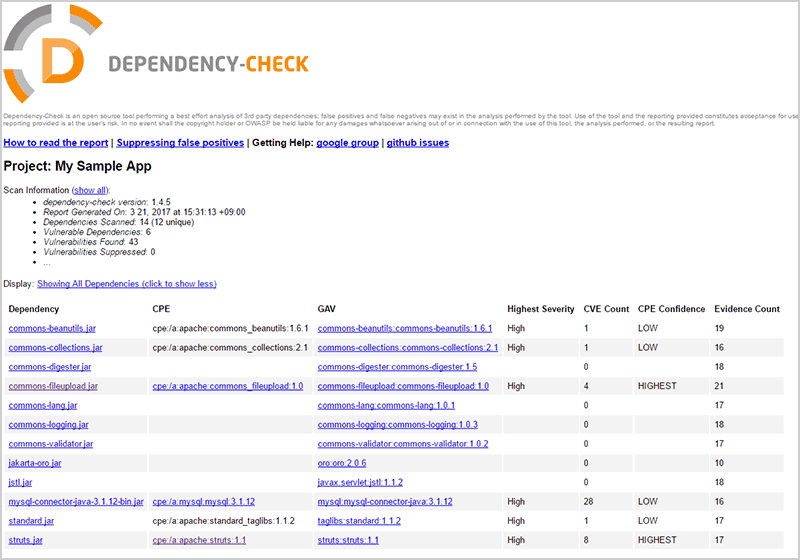Open commons-fileupload.jar dependency
The width and height of the screenshot is (800, 560).
click(x=53, y=387)
